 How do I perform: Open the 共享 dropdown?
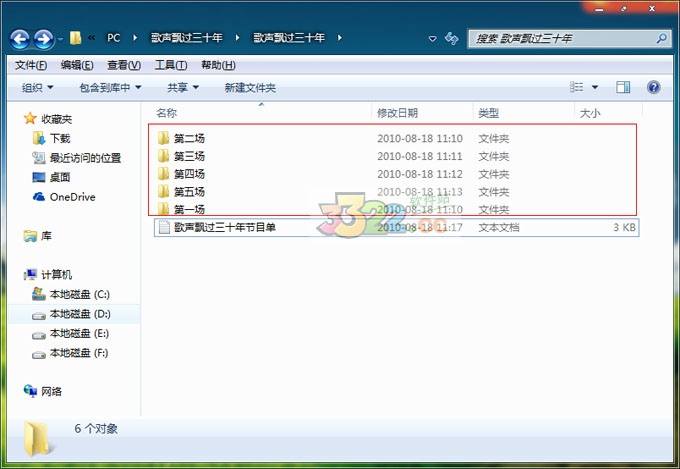pos(183,88)
